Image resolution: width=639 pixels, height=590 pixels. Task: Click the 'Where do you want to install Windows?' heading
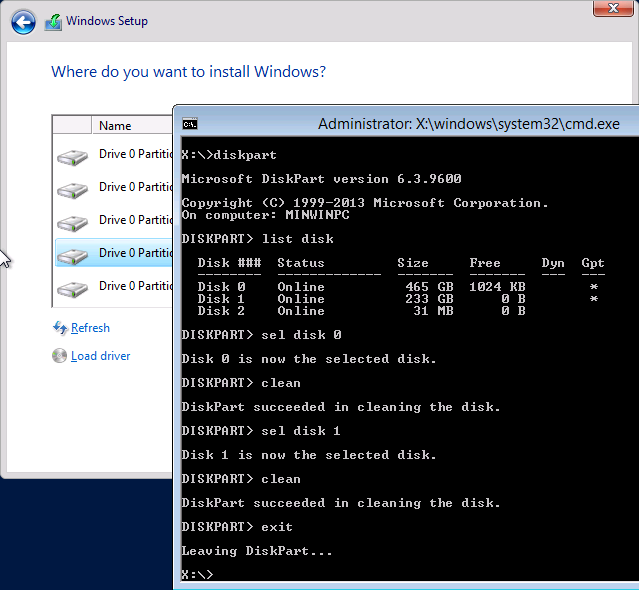tap(188, 72)
